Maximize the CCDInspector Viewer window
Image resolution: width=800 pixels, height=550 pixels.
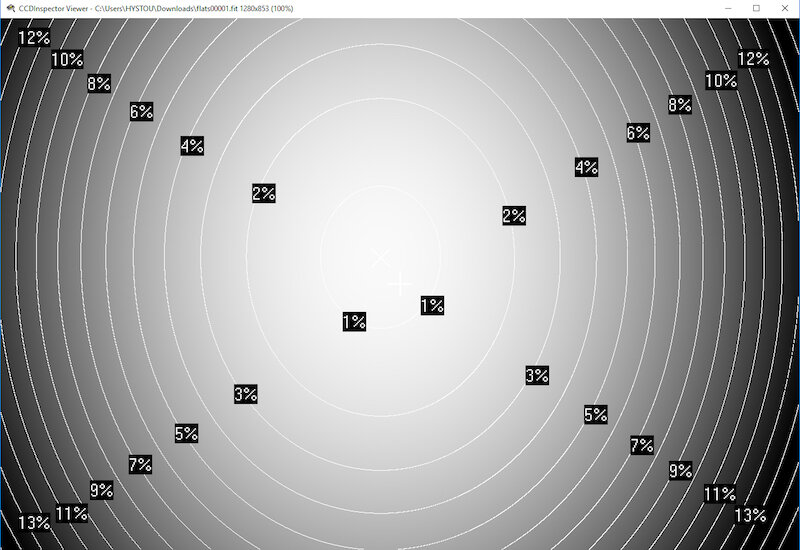[756, 8]
